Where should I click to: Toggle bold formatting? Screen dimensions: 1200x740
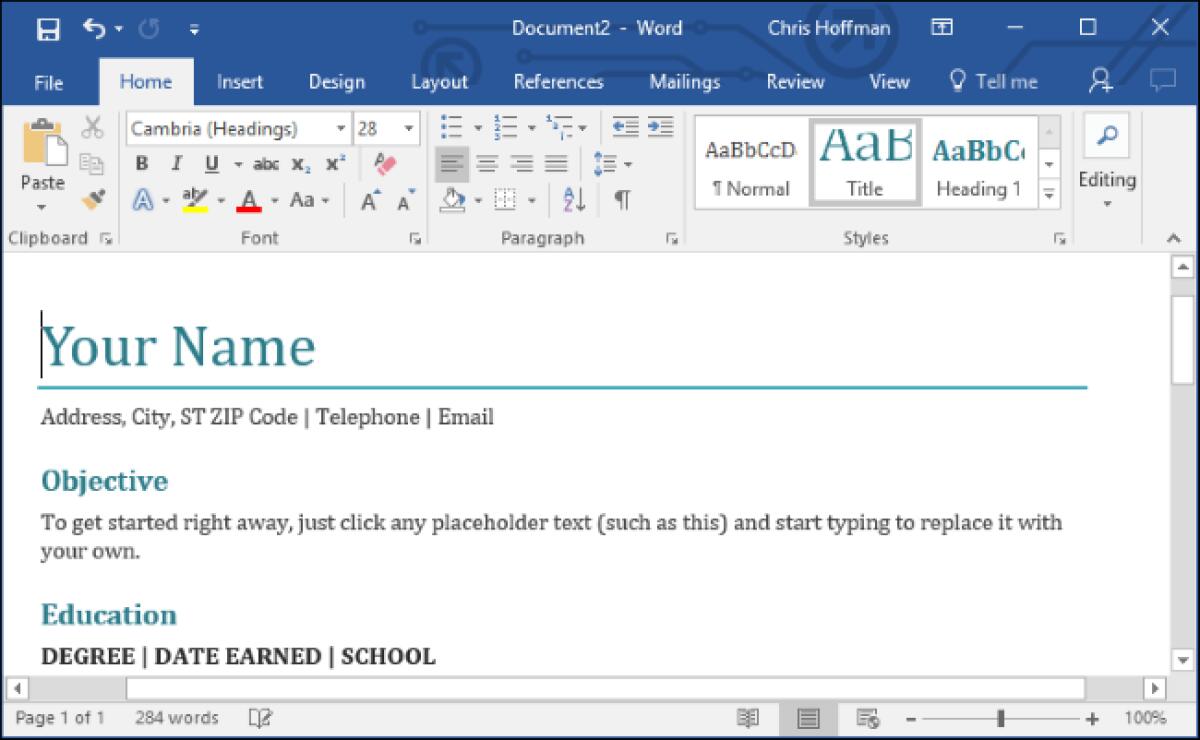141,163
